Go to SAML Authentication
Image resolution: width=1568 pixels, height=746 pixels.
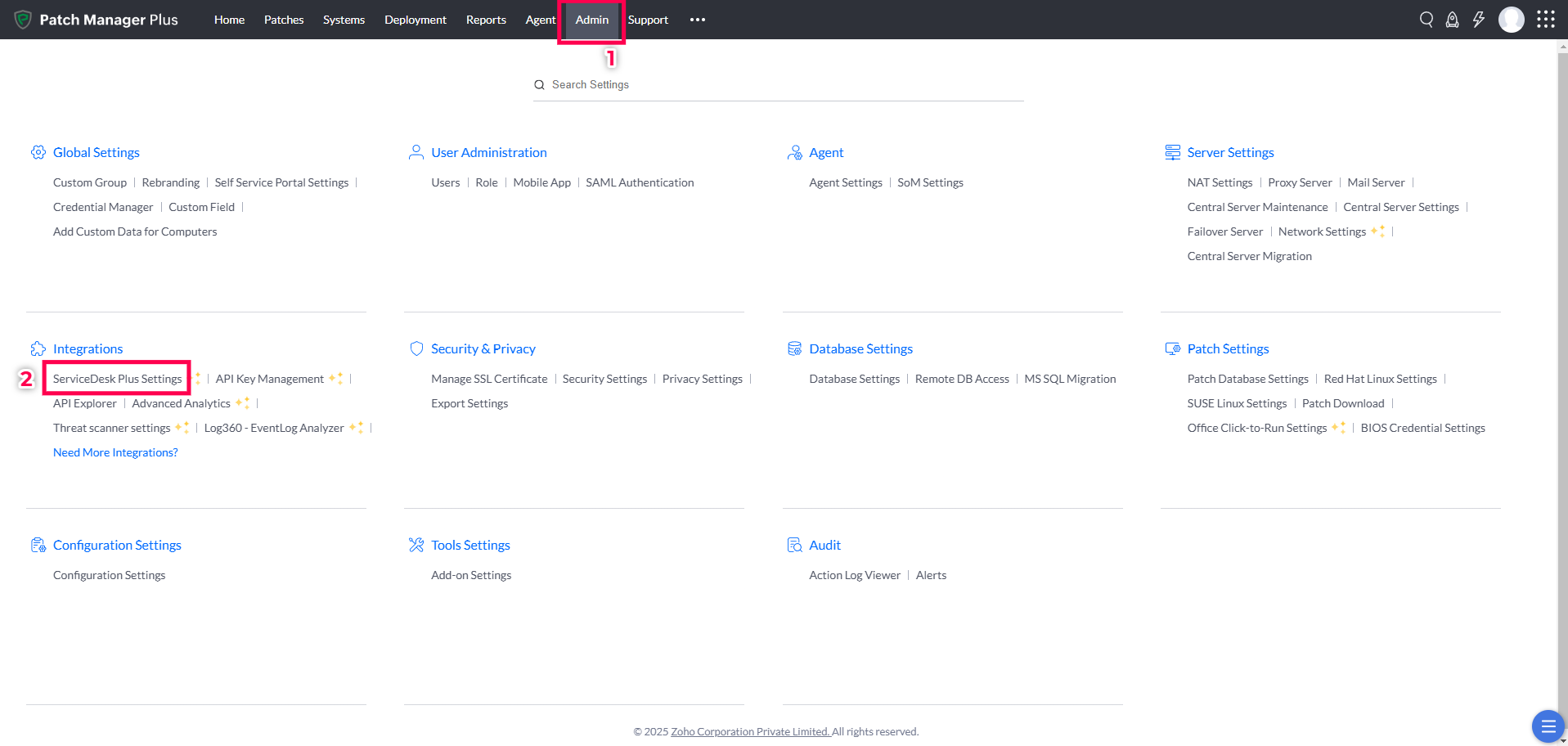pos(640,182)
